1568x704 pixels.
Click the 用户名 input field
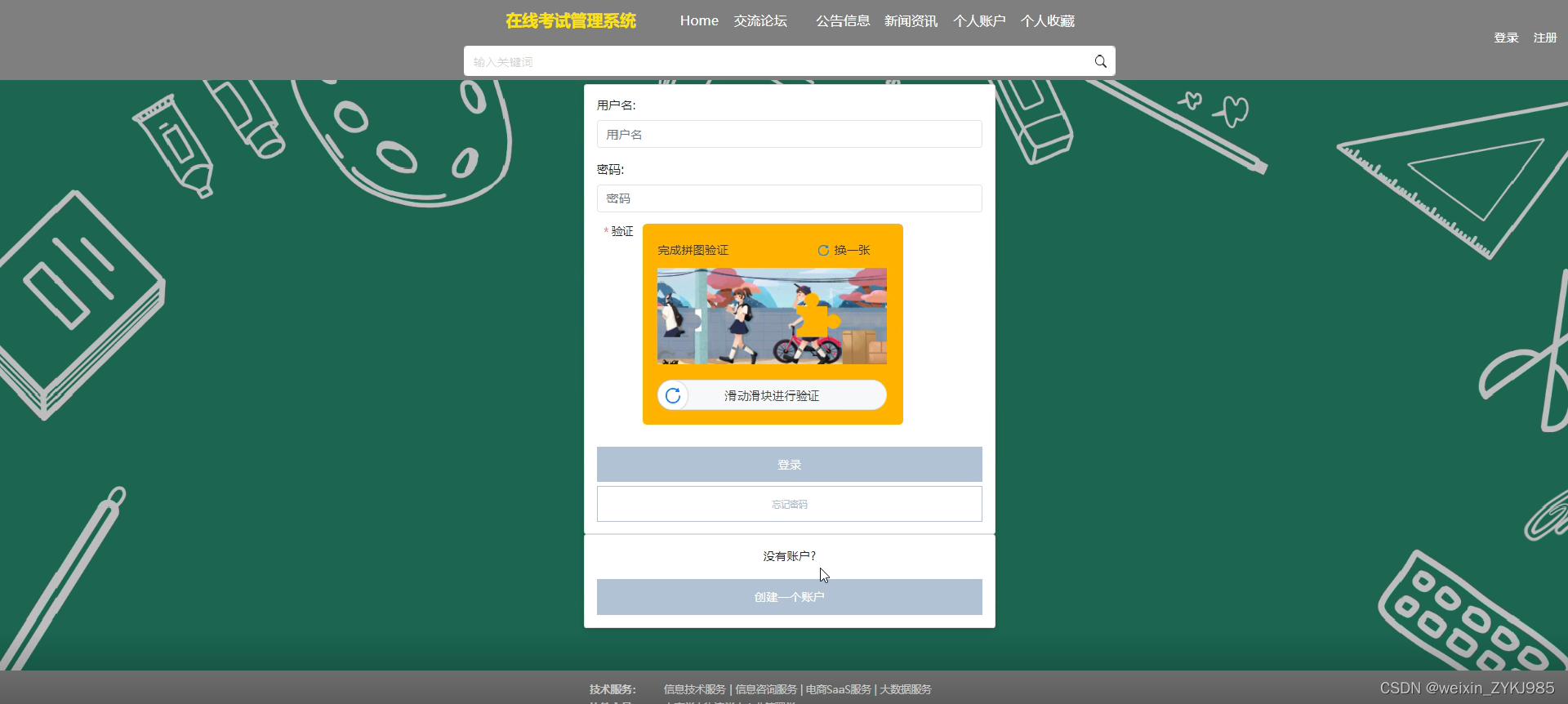(789, 134)
